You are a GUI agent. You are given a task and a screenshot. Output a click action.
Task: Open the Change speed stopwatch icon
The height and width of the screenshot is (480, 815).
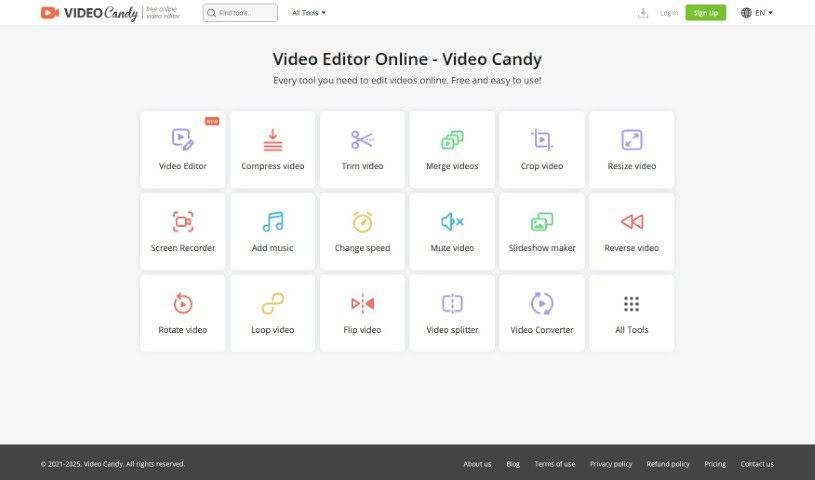[x=362, y=222]
